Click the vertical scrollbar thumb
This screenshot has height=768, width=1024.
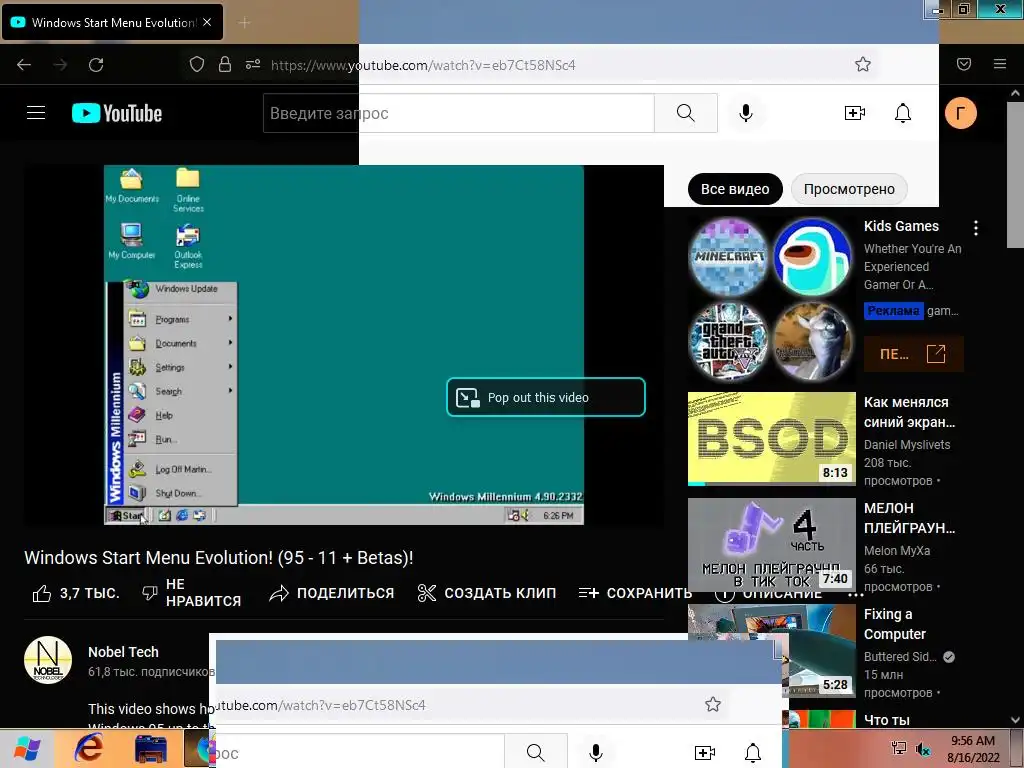pyautogui.click(x=1015, y=174)
